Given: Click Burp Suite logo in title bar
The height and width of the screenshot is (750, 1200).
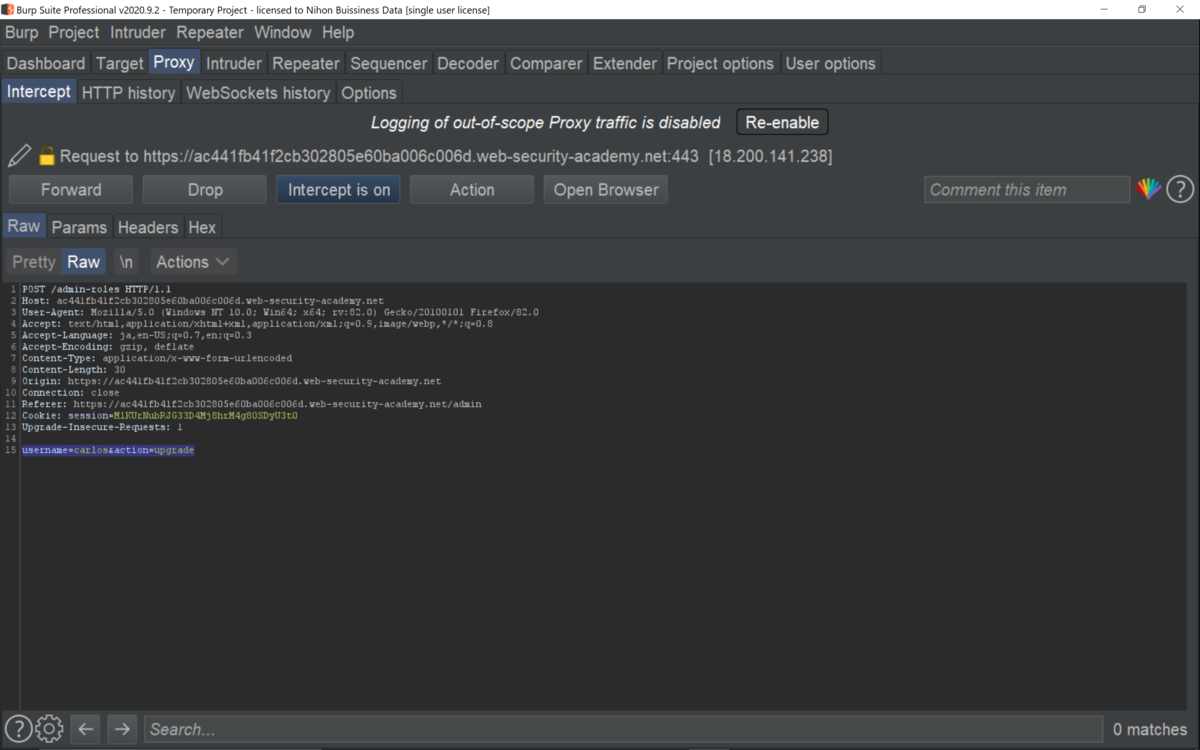Looking at the screenshot, I should click(x=8, y=9).
